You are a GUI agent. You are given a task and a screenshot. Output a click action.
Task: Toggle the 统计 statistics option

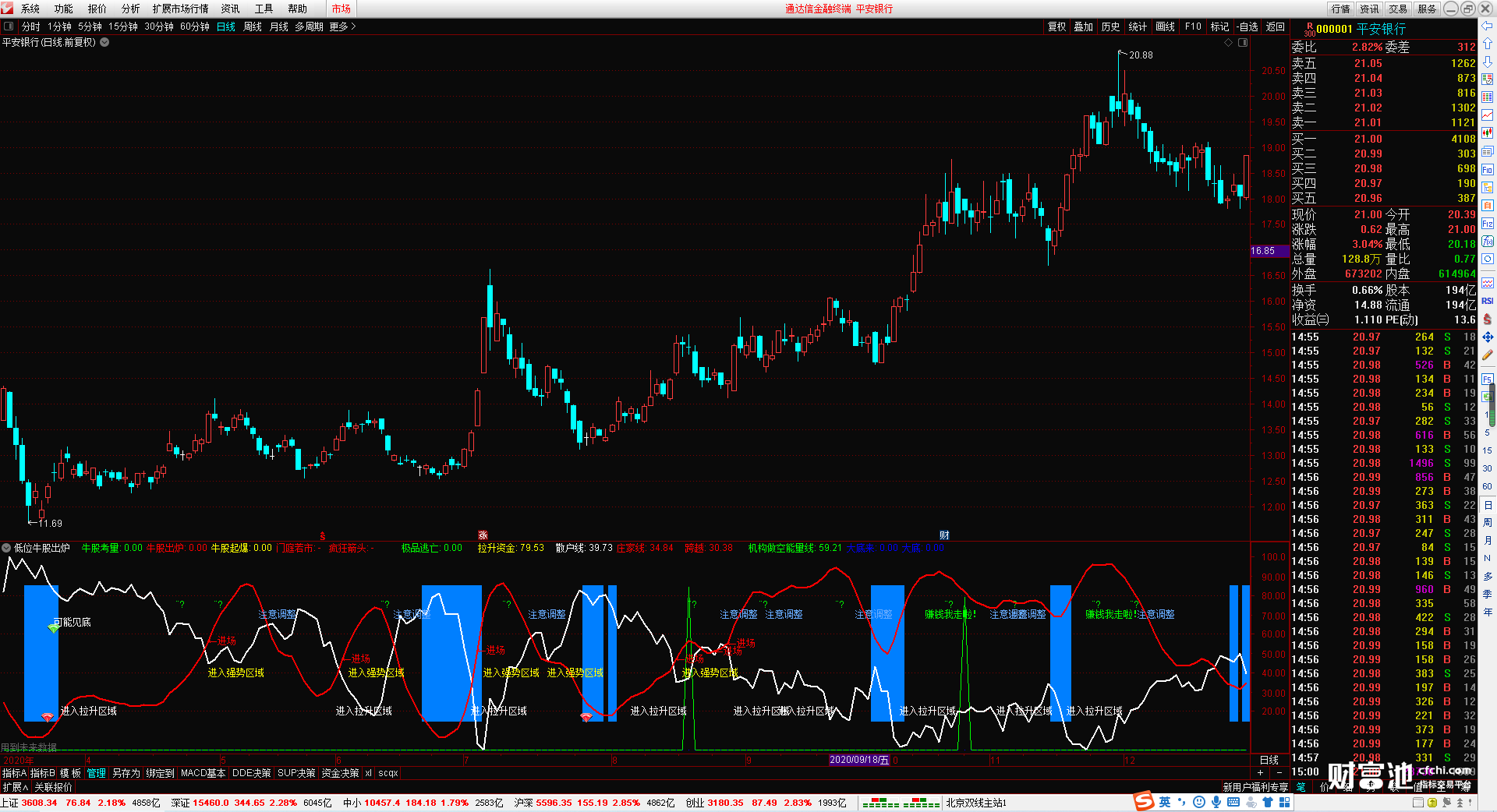click(x=1138, y=26)
